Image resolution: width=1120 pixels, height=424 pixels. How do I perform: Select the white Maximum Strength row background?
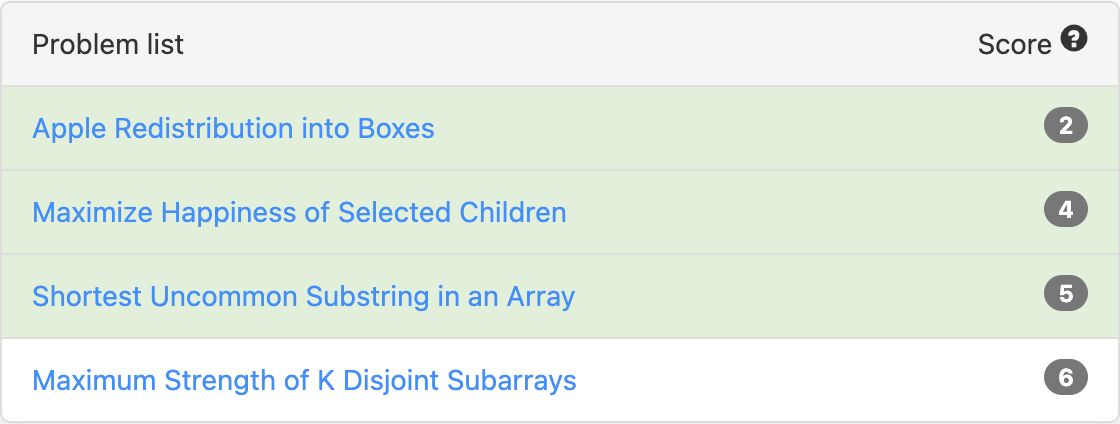tap(560, 380)
